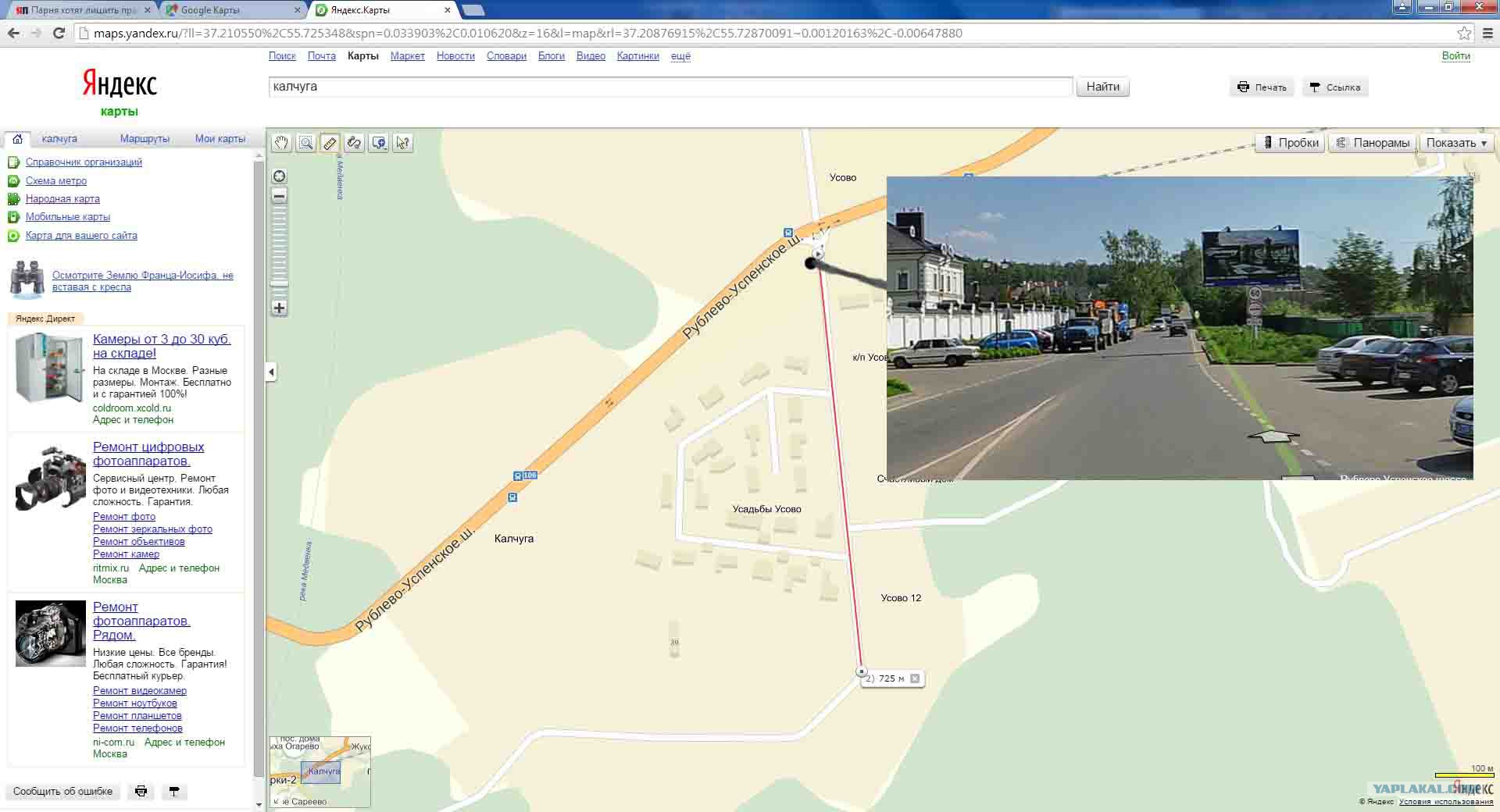Open the Маршруты tab
This screenshot has height=812, width=1500.
[x=145, y=139]
